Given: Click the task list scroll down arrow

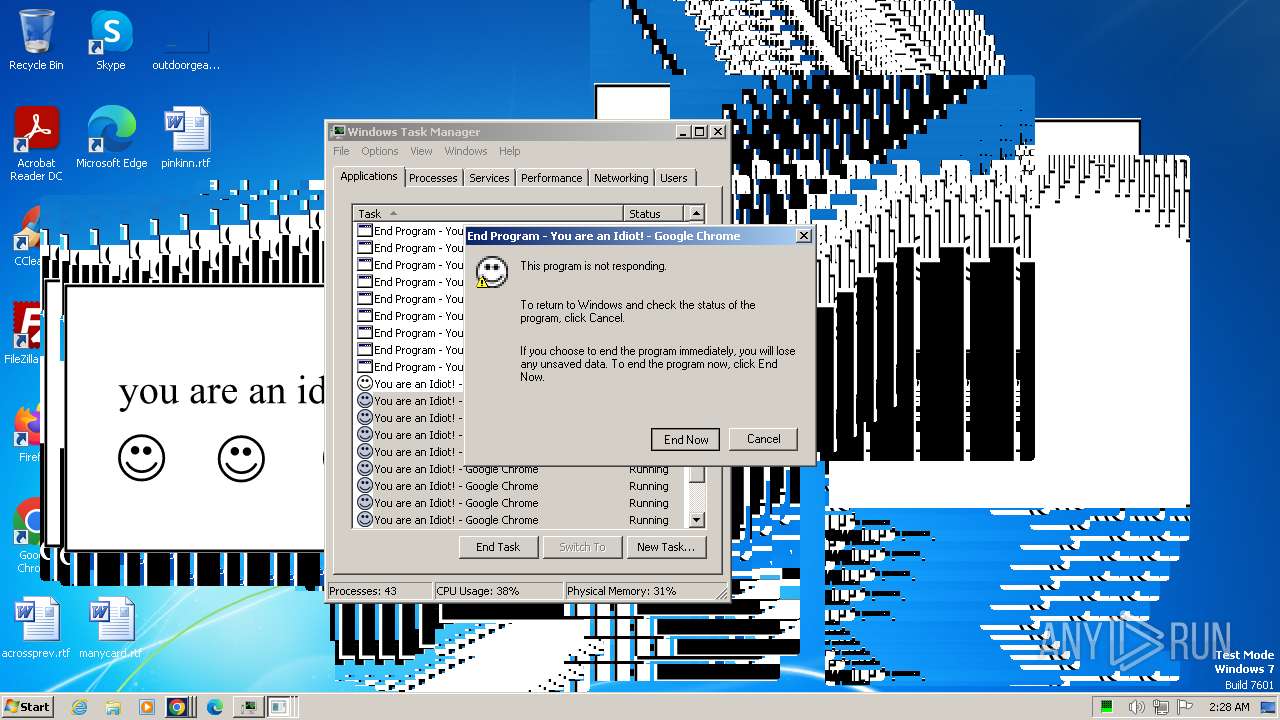Looking at the screenshot, I should (697, 520).
